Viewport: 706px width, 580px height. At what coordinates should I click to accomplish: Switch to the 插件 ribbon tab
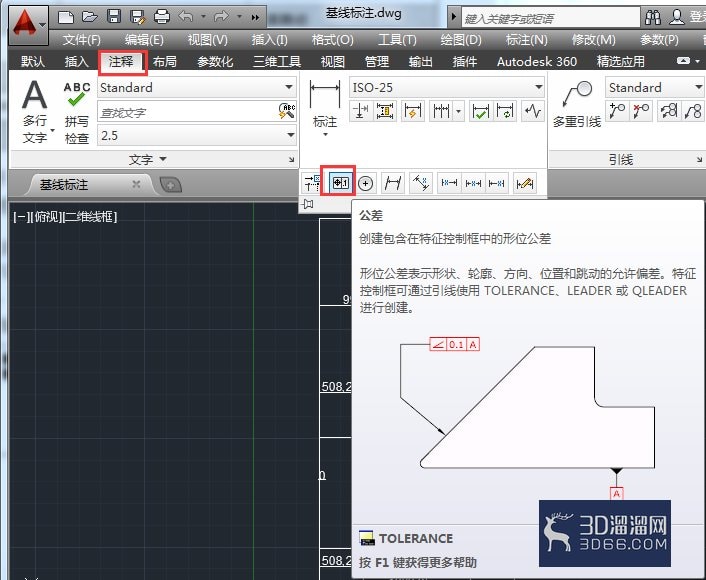(464, 61)
